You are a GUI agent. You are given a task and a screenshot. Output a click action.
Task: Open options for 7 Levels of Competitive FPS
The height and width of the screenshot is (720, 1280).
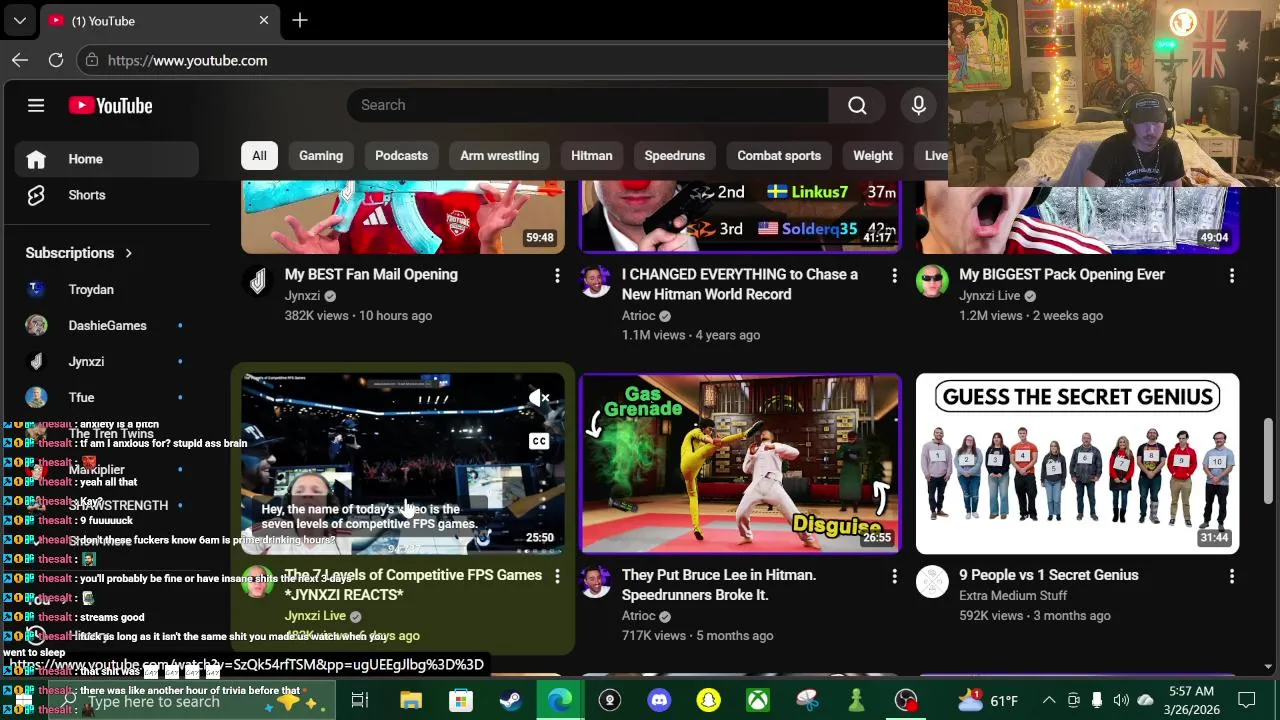click(x=557, y=576)
